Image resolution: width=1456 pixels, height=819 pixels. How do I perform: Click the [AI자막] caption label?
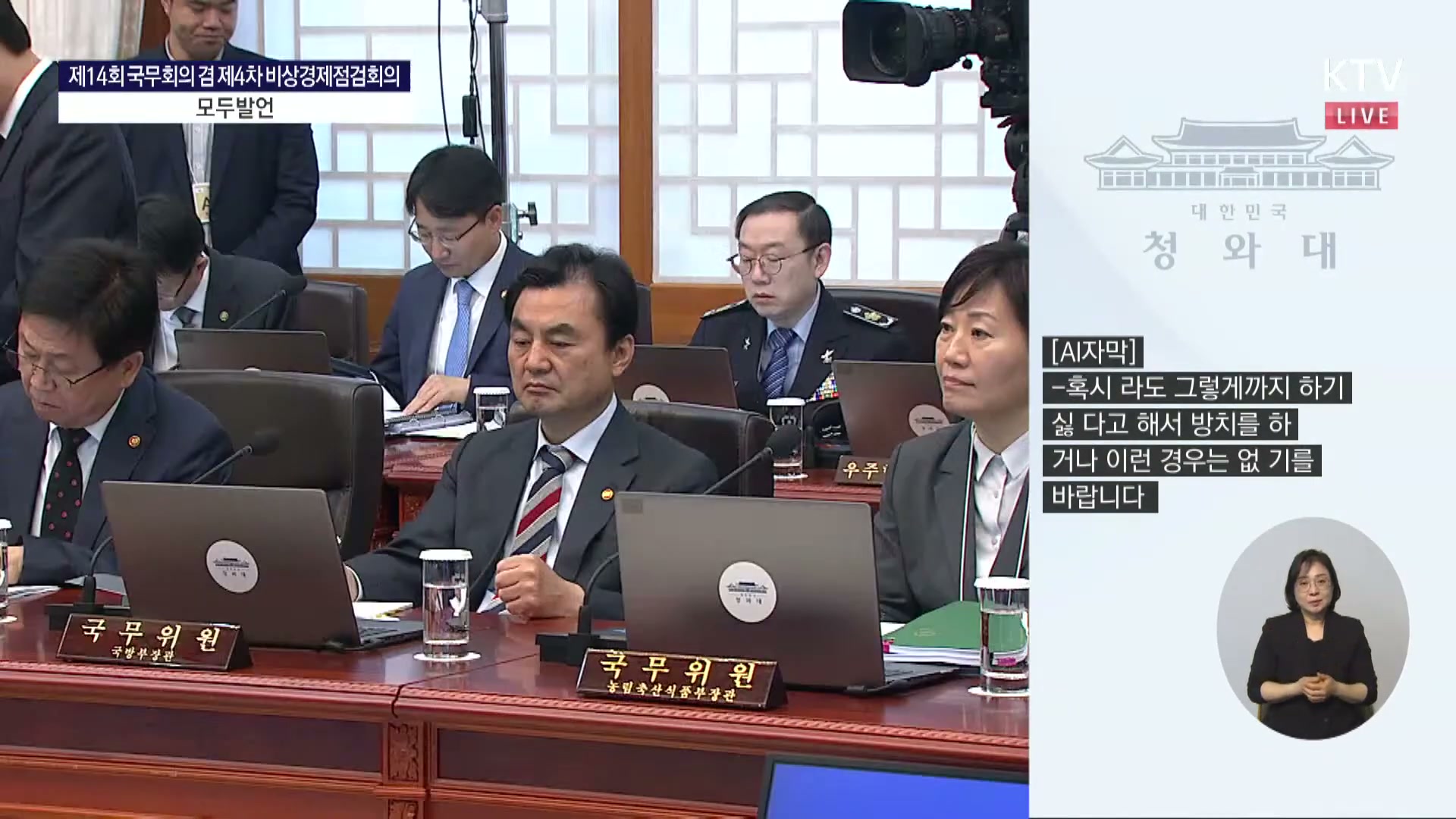(x=1093, y=353)
